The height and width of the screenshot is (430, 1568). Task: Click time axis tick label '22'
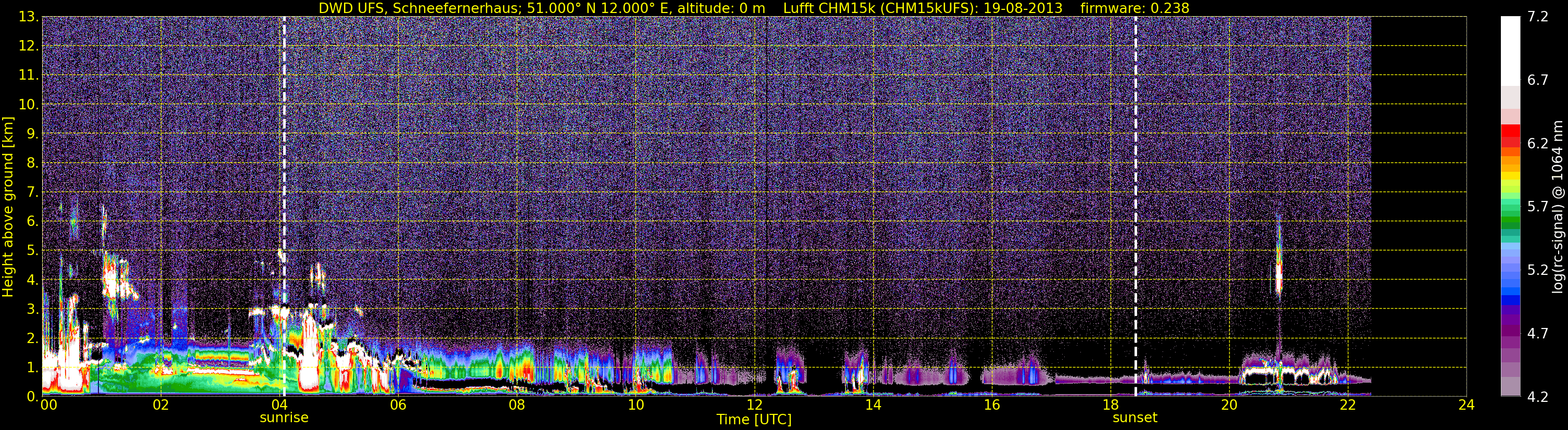[1348, 405]
